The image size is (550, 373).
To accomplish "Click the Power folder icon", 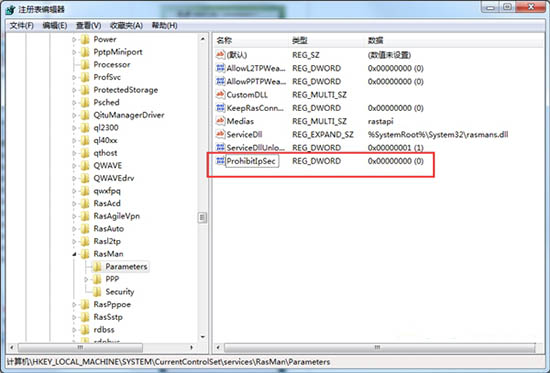I will pos(85,39).
